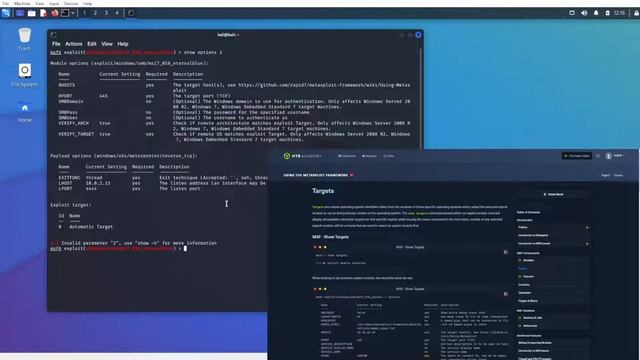Open the VirtualBox Devices menu

coord(71,3)
